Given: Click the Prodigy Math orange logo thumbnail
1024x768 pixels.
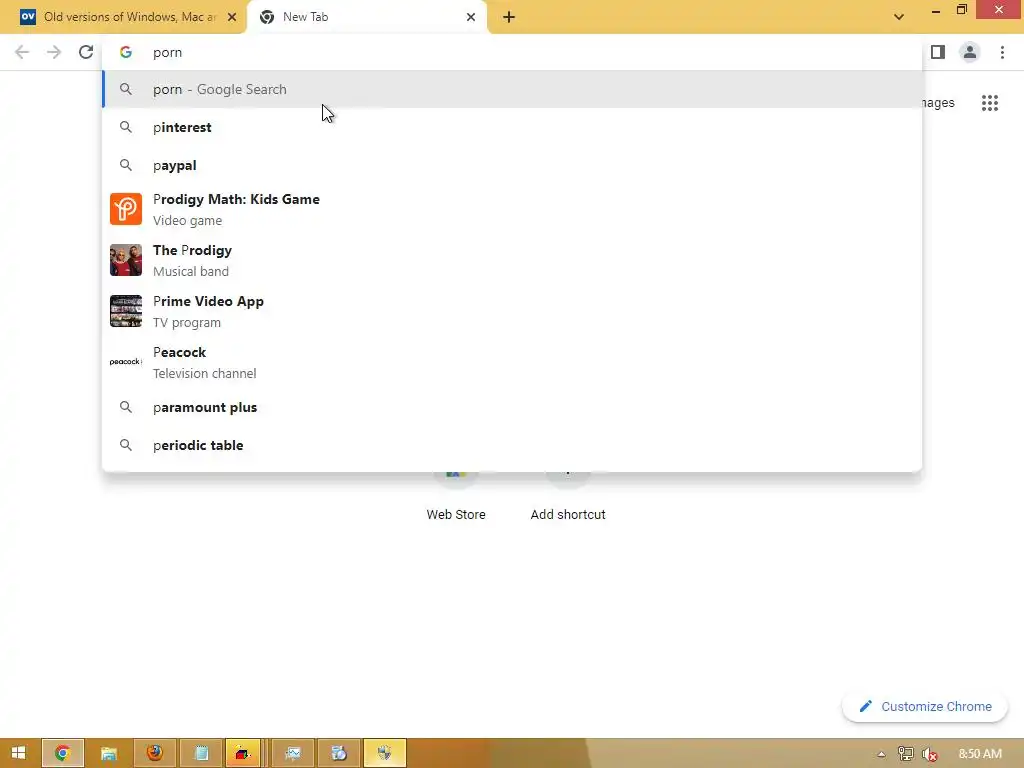Looking at the screenshot, I should pos(126,209).
